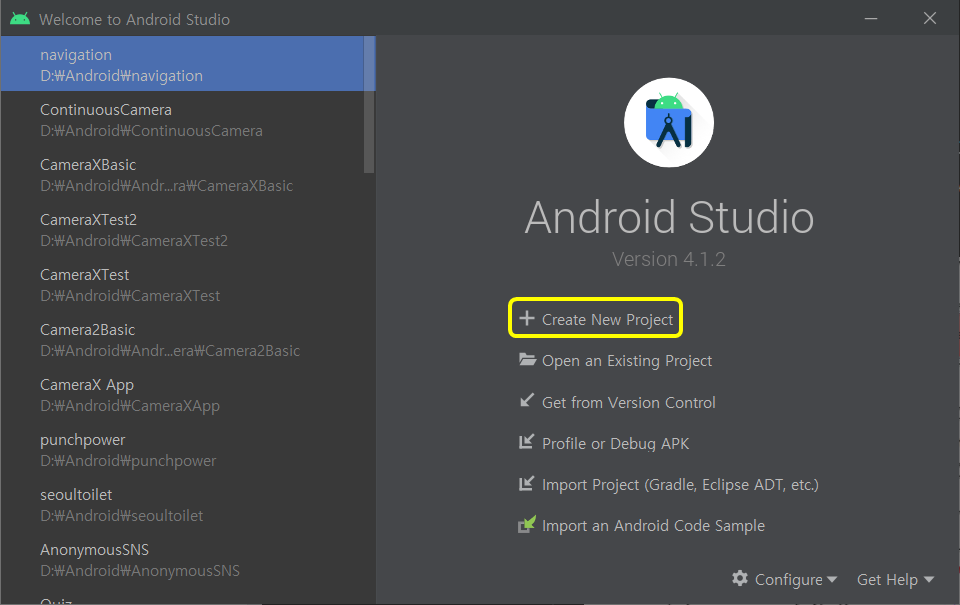Image resolution: width=960 pixels, height=605 pixels.
Task: Open the seoultoilet project
Action: click(x=182, y=505)
